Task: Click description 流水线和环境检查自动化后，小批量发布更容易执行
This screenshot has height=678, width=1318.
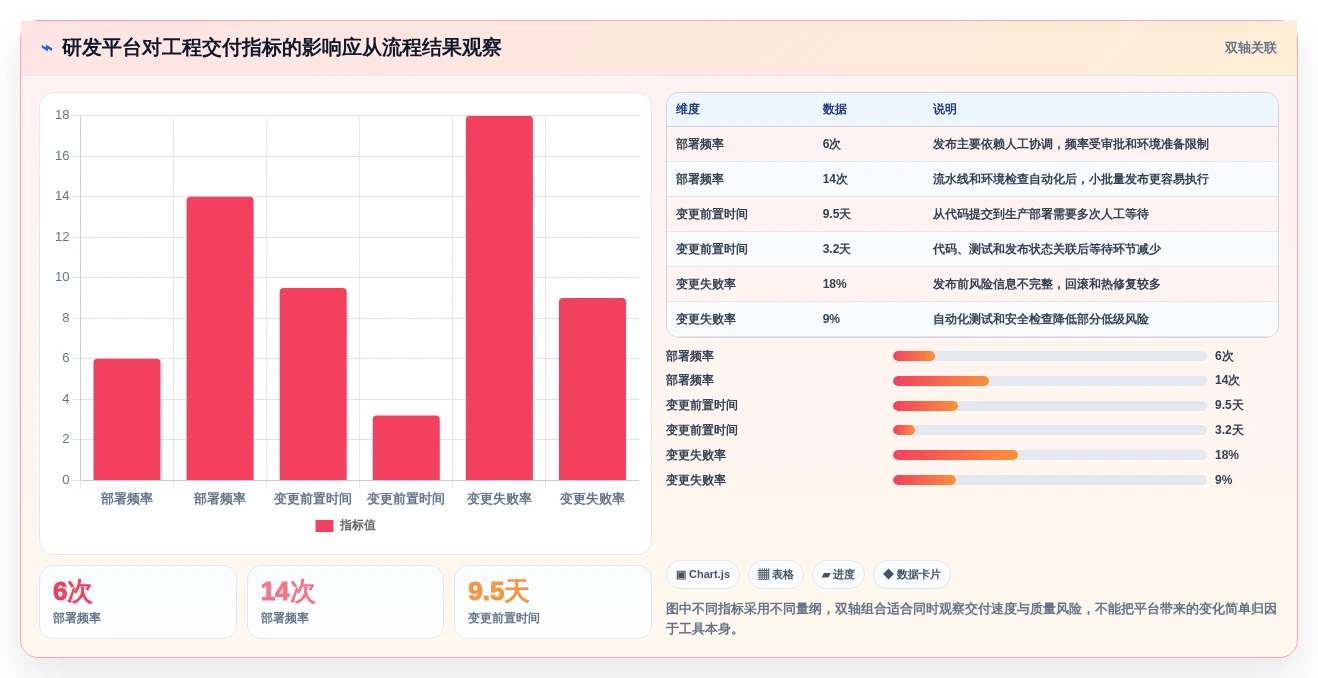Action: point(1071,179)
